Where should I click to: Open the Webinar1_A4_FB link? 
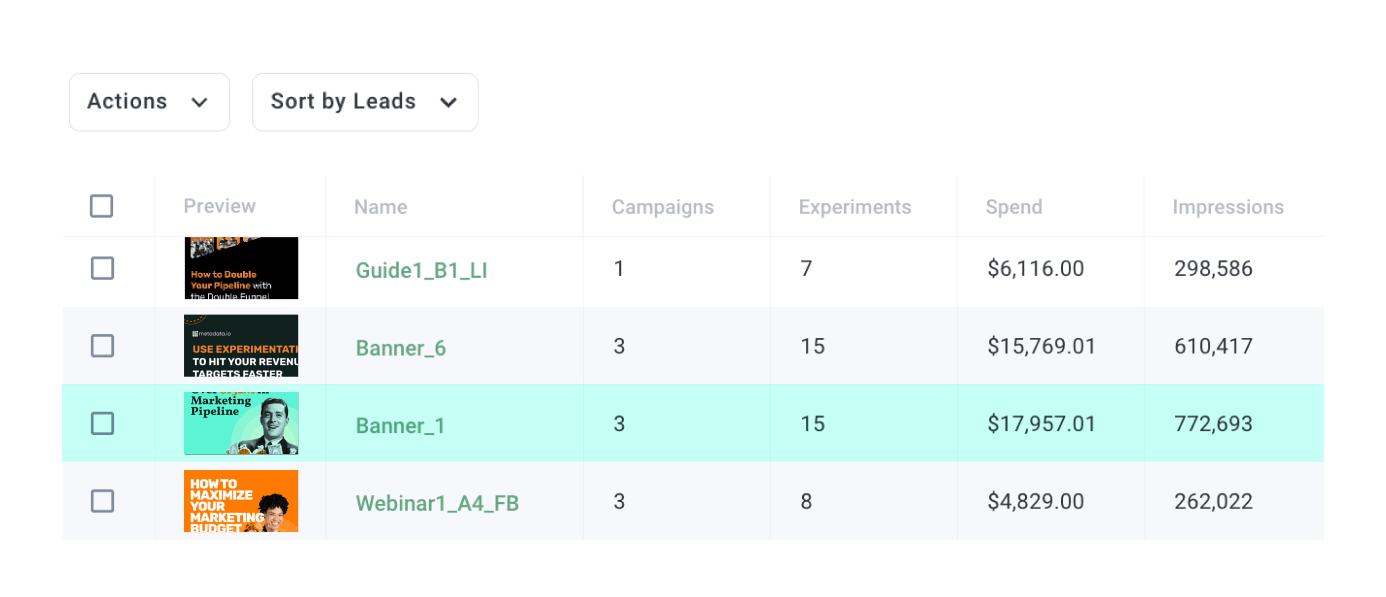click(x=437, y=503)
